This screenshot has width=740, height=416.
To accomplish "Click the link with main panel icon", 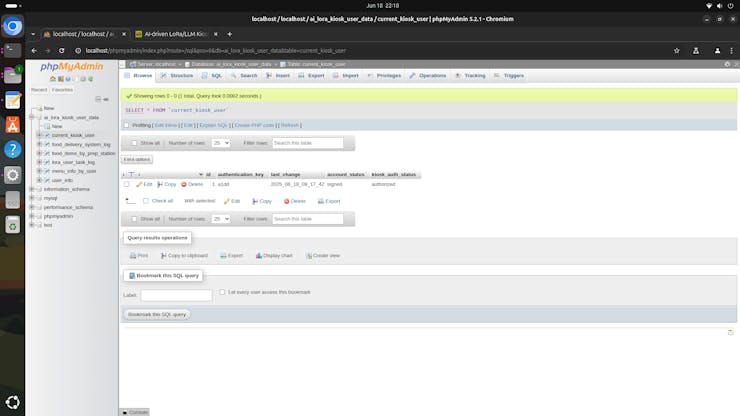I will click(106, 99).
